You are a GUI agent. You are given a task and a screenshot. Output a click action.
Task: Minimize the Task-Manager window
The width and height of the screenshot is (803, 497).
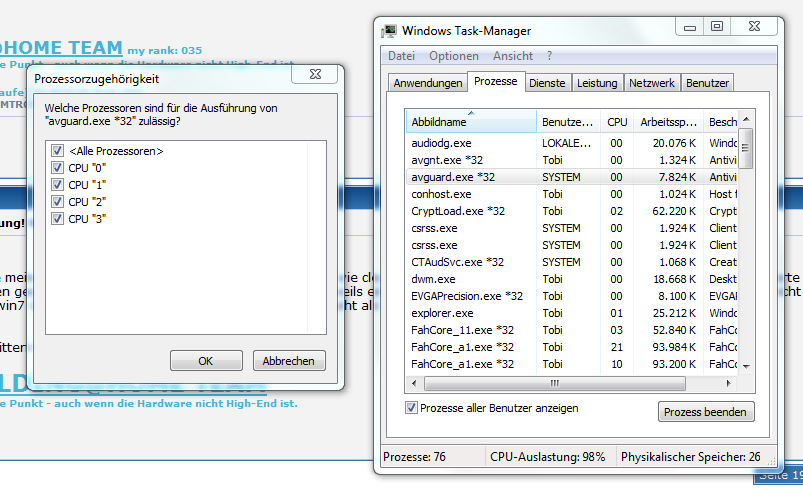(x=690, y=27)
